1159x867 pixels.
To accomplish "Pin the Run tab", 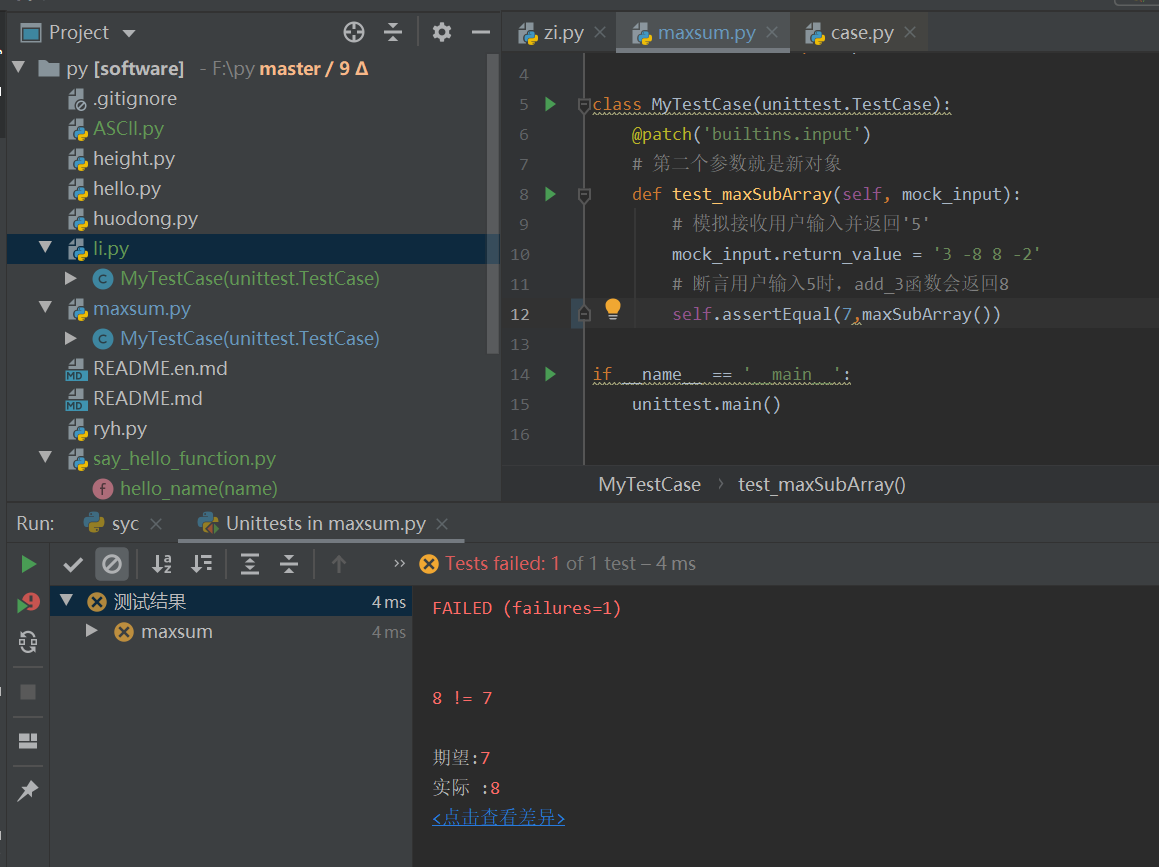I will pyautogui.click(x=28, y=790).
